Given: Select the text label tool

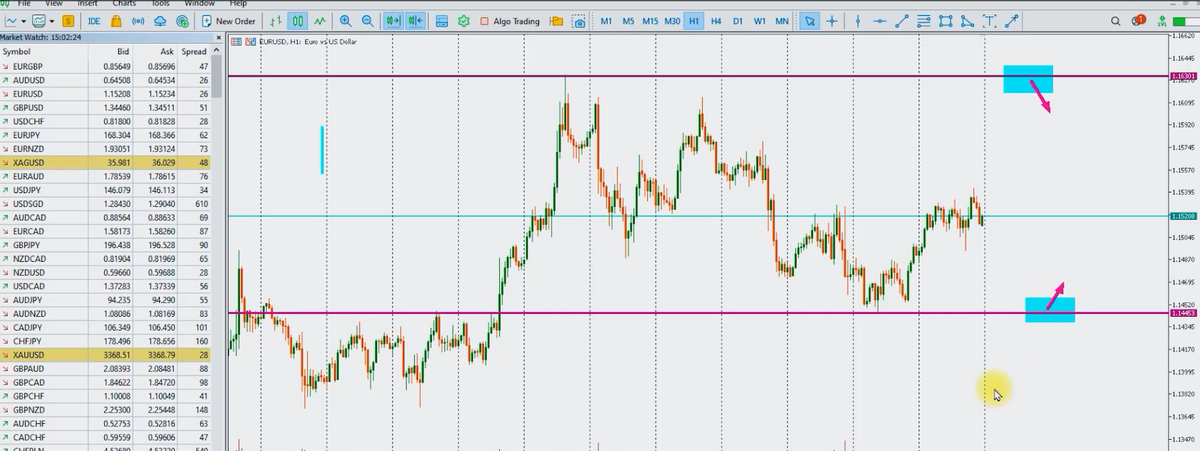Looking at the screenshot, I should pyautogui.click(x=990, y=21).
